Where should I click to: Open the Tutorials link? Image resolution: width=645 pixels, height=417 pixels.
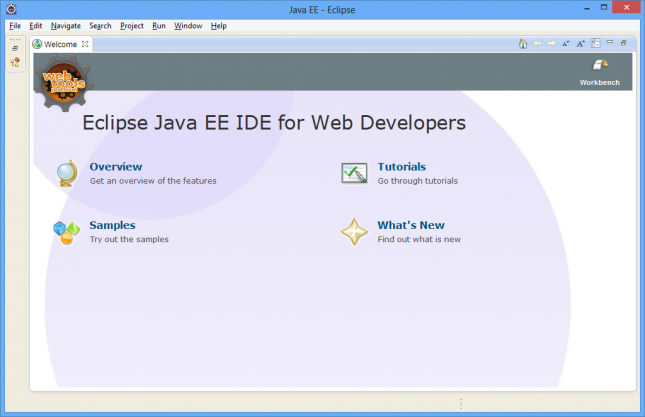tap(401, 167)
